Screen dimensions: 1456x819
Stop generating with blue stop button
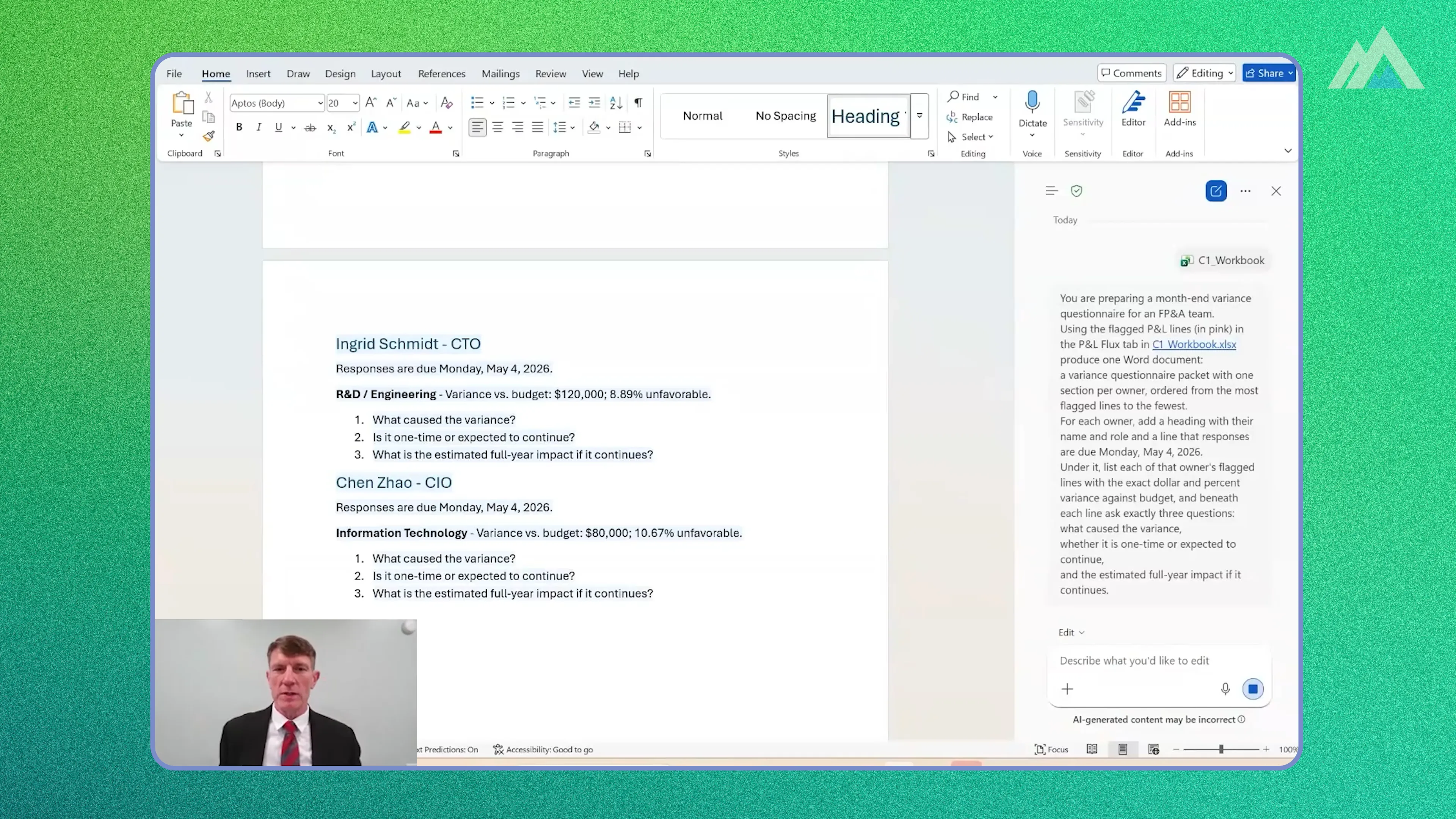pos(1252,689)
